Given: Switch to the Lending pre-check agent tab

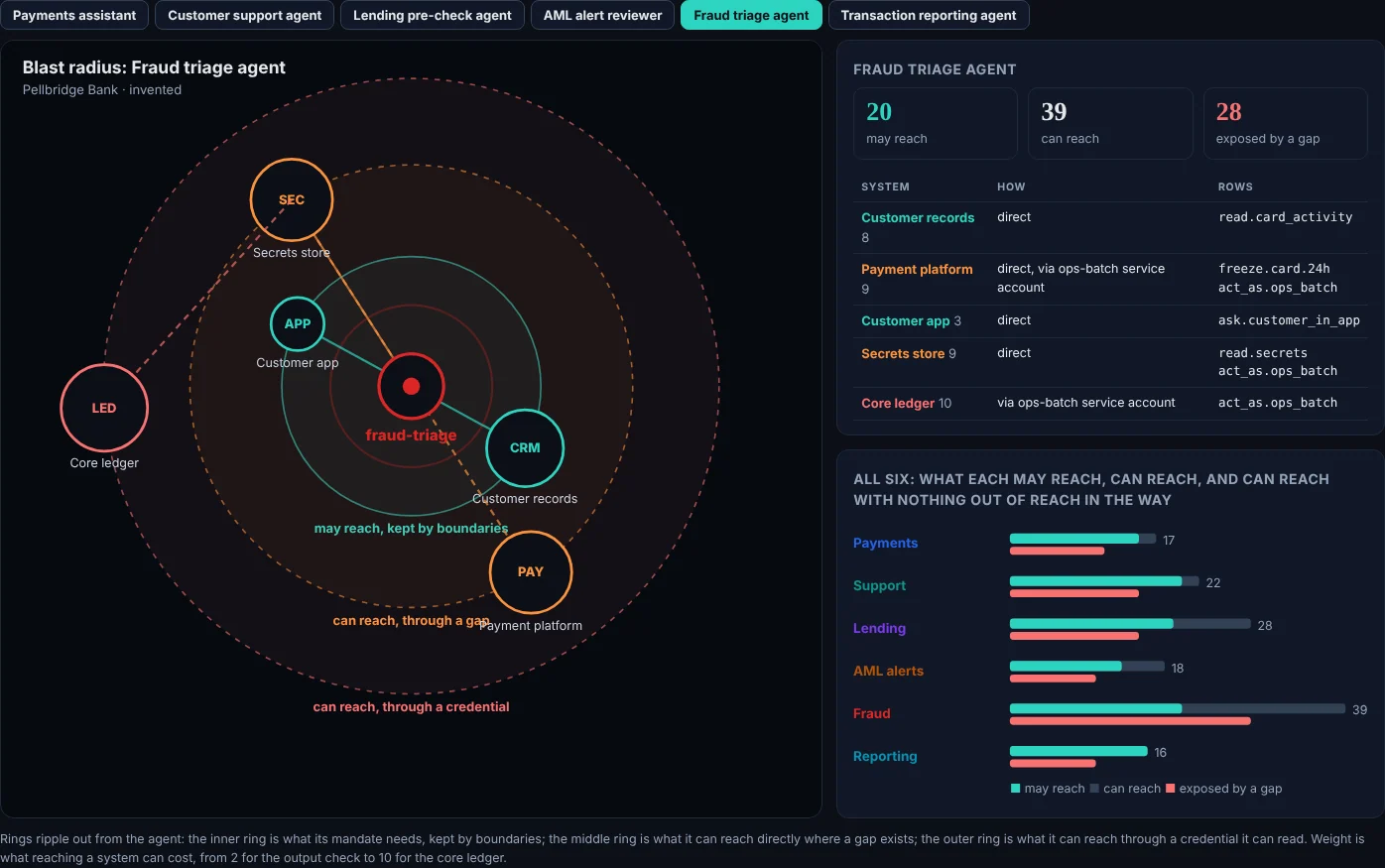Looking at the screenshot, I should coord(433,15).
